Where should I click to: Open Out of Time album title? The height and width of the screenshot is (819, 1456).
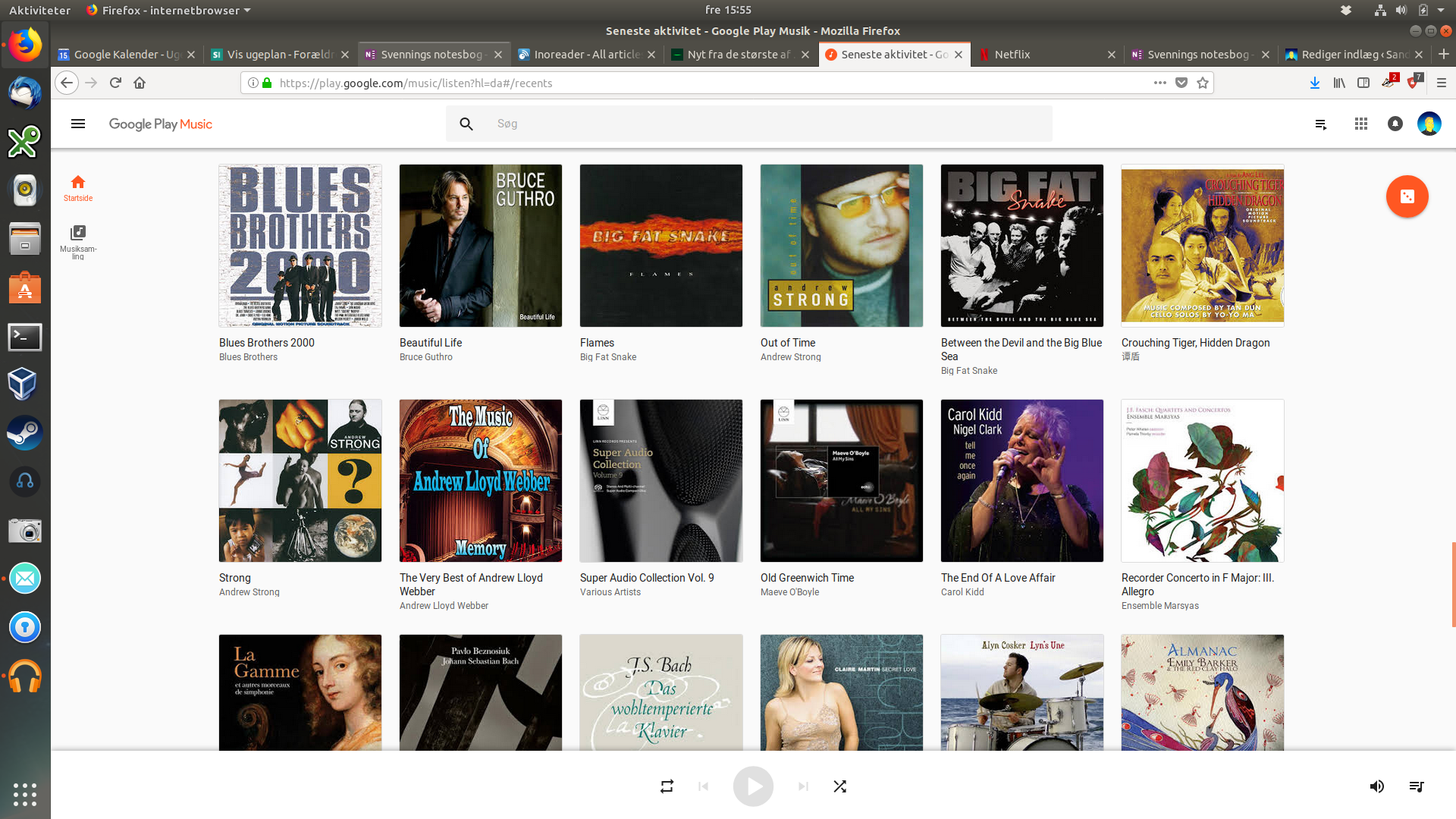click(x=788, y=343)
